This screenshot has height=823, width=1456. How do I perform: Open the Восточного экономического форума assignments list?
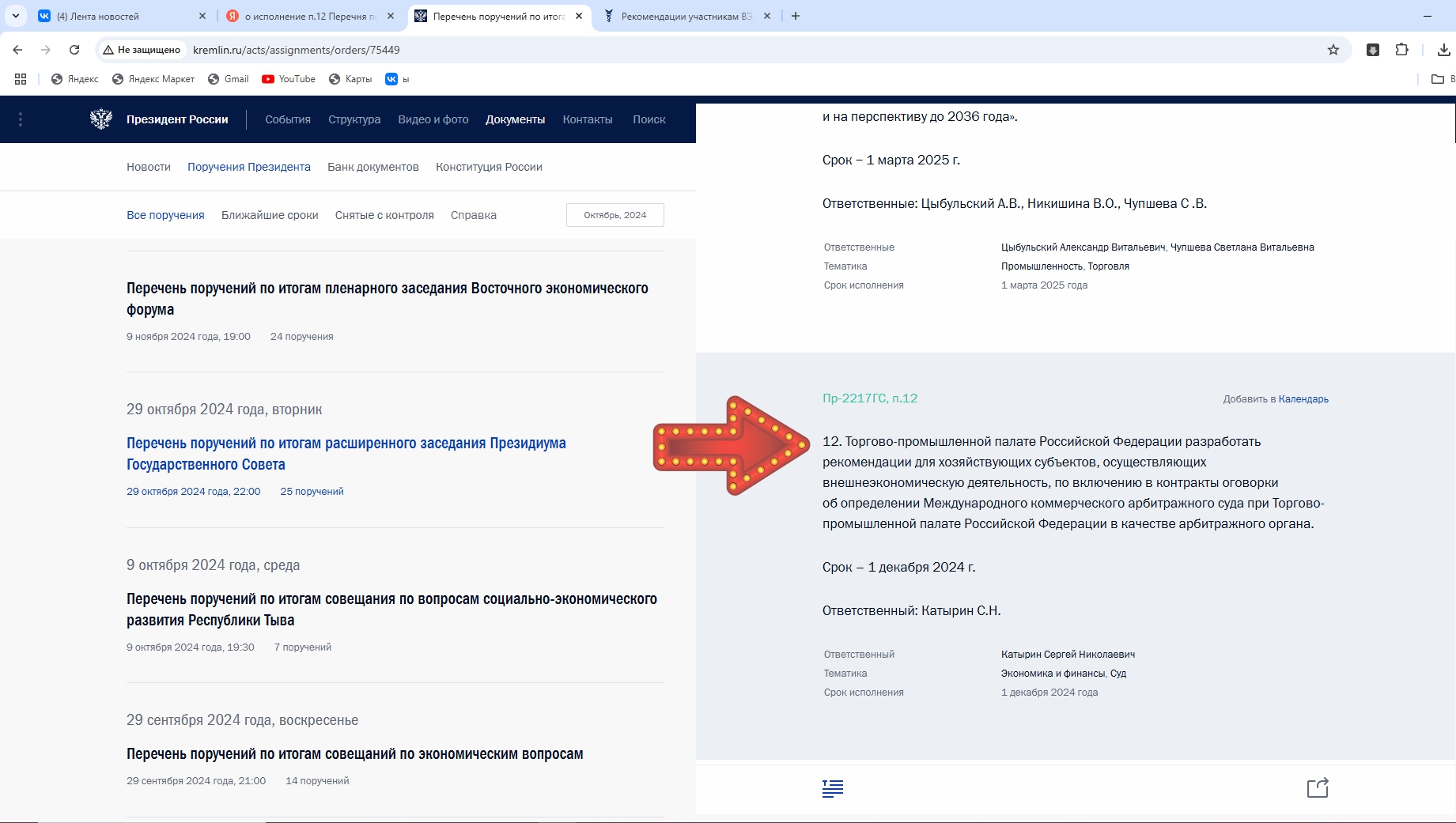pos(388,299)
